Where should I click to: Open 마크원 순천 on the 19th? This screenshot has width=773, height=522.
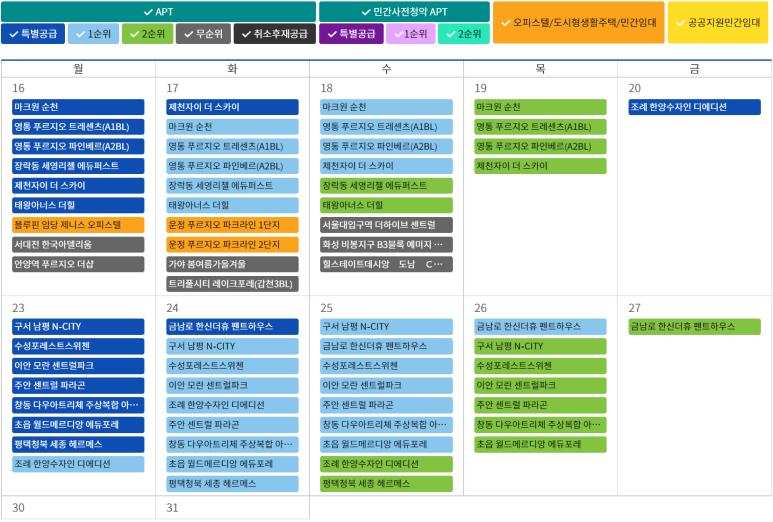[x=540, y=107]
